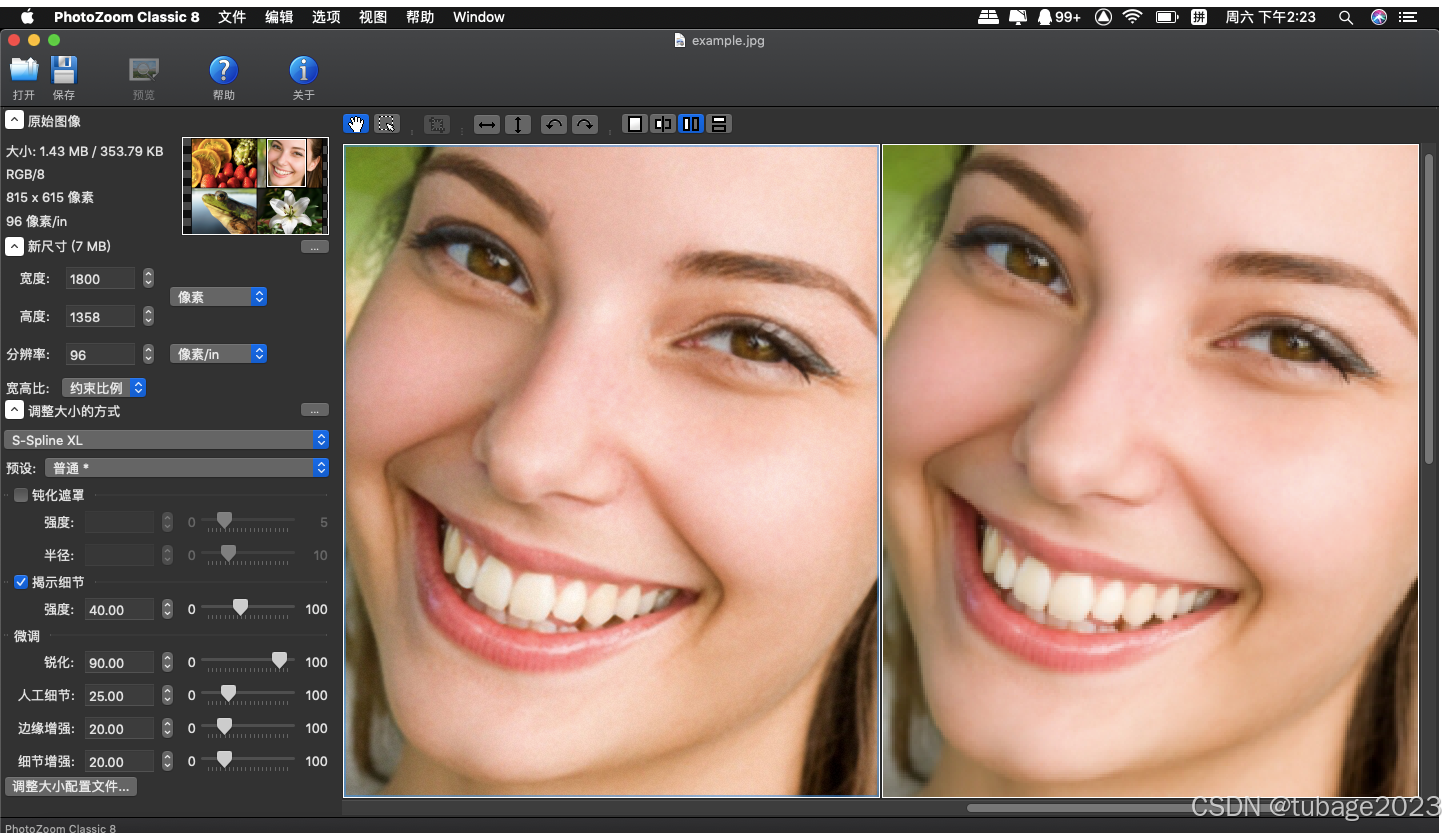
Task: Switch to horizontal stacked split view
Action: [718, 124]
